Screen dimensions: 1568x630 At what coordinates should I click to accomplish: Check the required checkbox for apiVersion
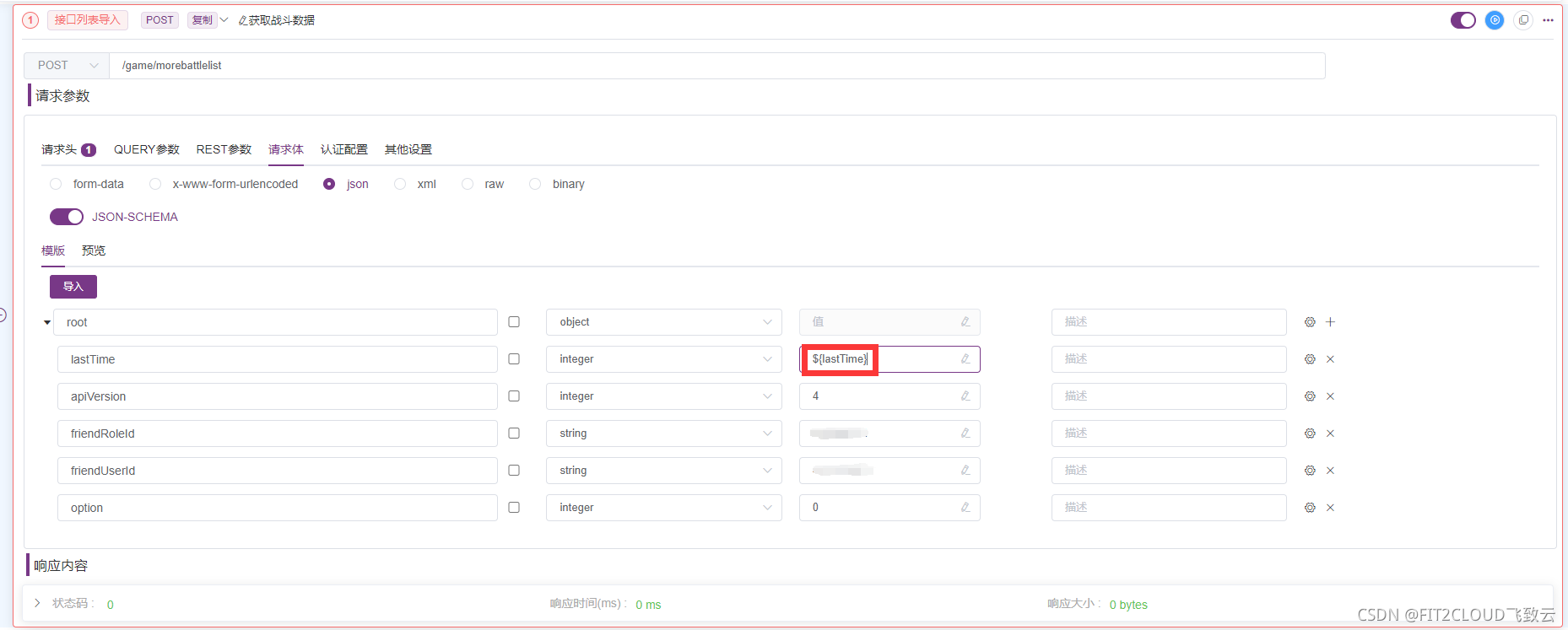point(514,396)
